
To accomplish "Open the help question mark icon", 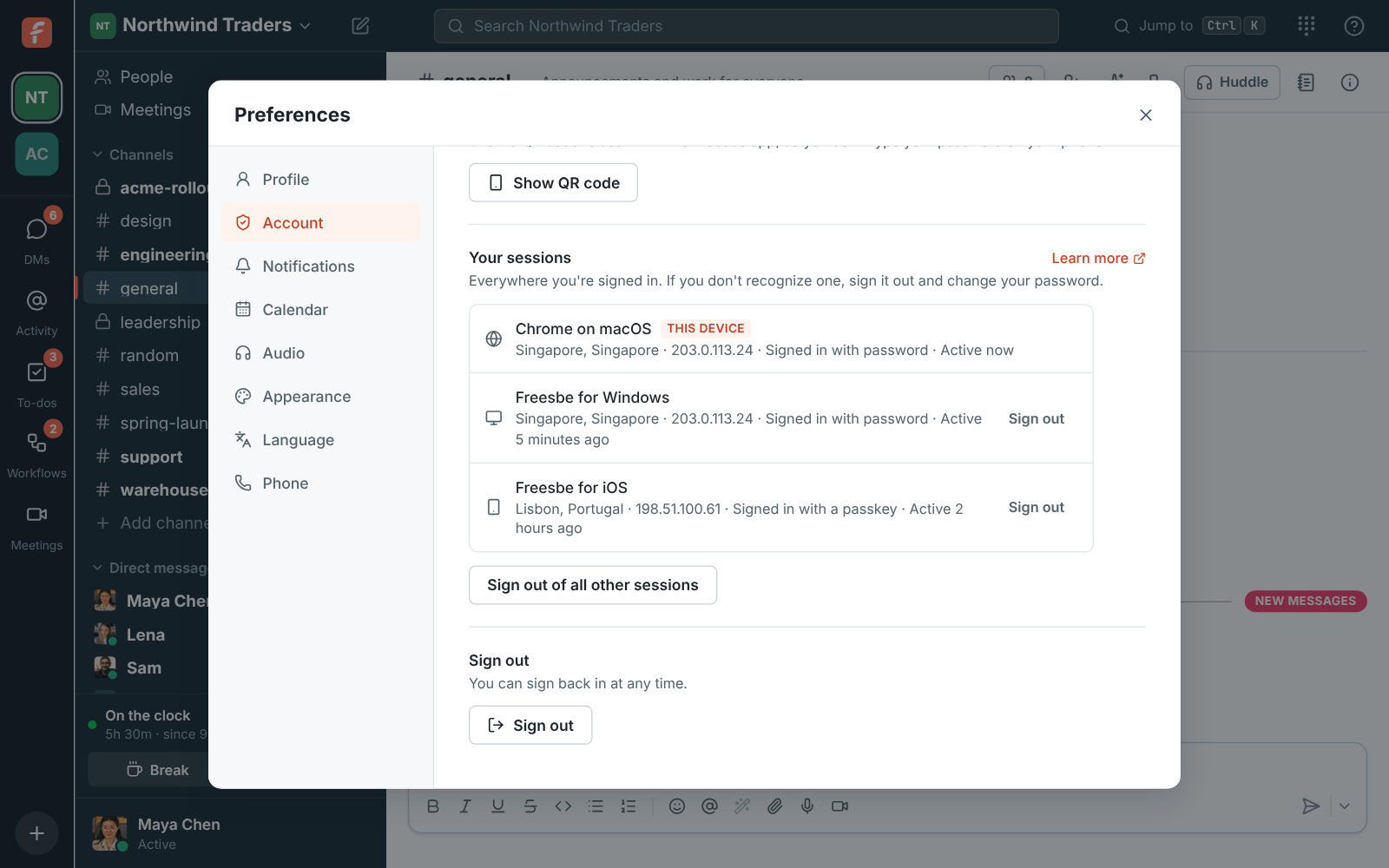I will tap(1353, 26).
